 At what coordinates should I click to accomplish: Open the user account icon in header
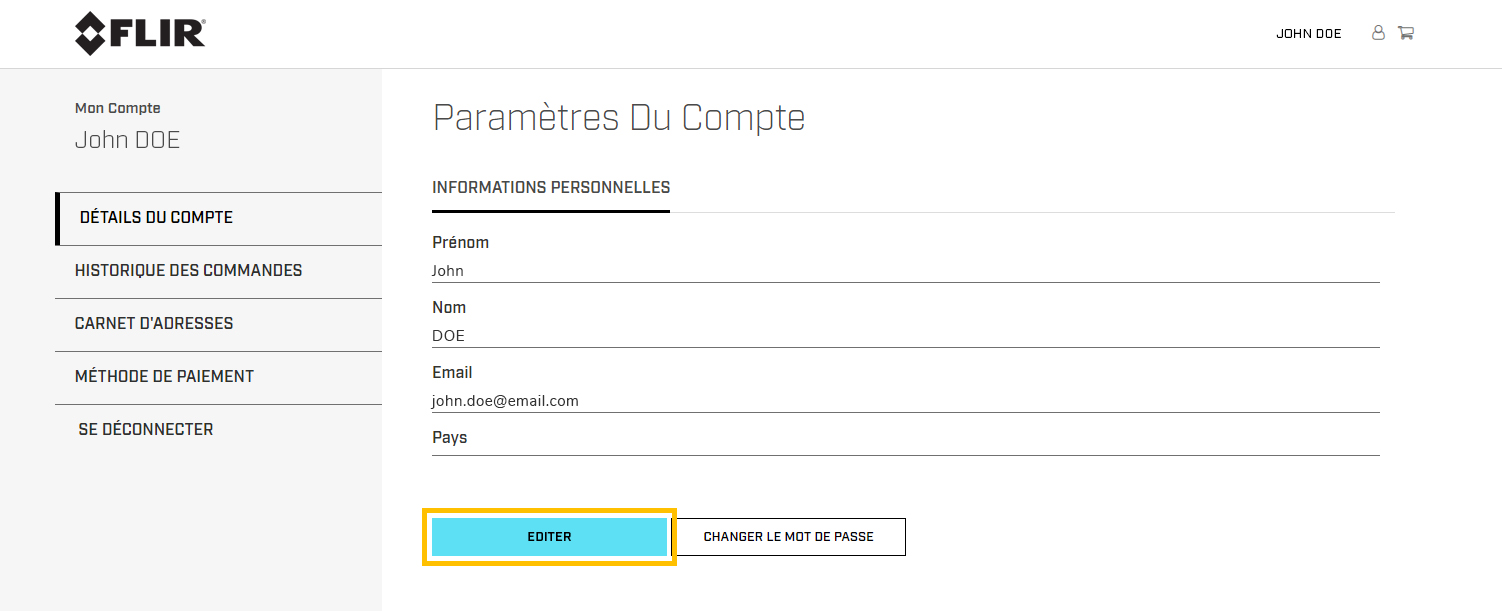[1378, 33]
